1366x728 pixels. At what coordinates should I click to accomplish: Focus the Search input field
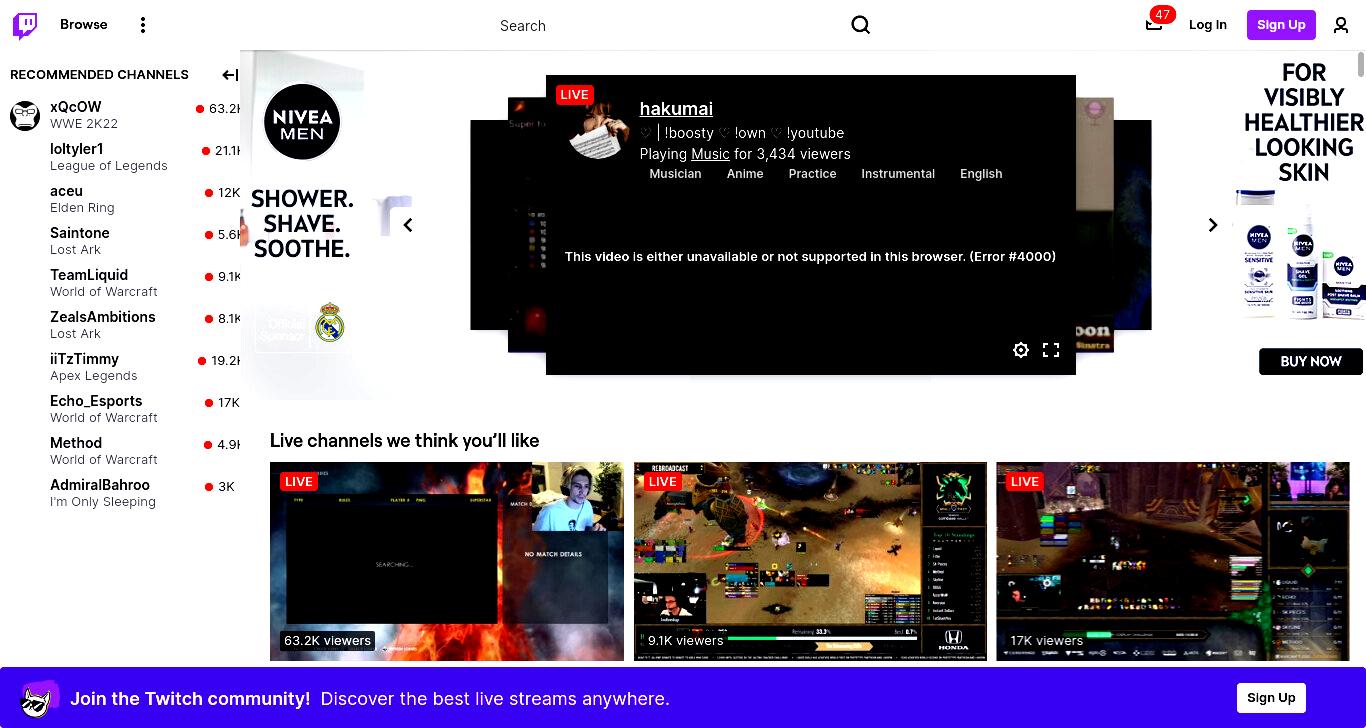pyautogui.click(x=670, y=25)
